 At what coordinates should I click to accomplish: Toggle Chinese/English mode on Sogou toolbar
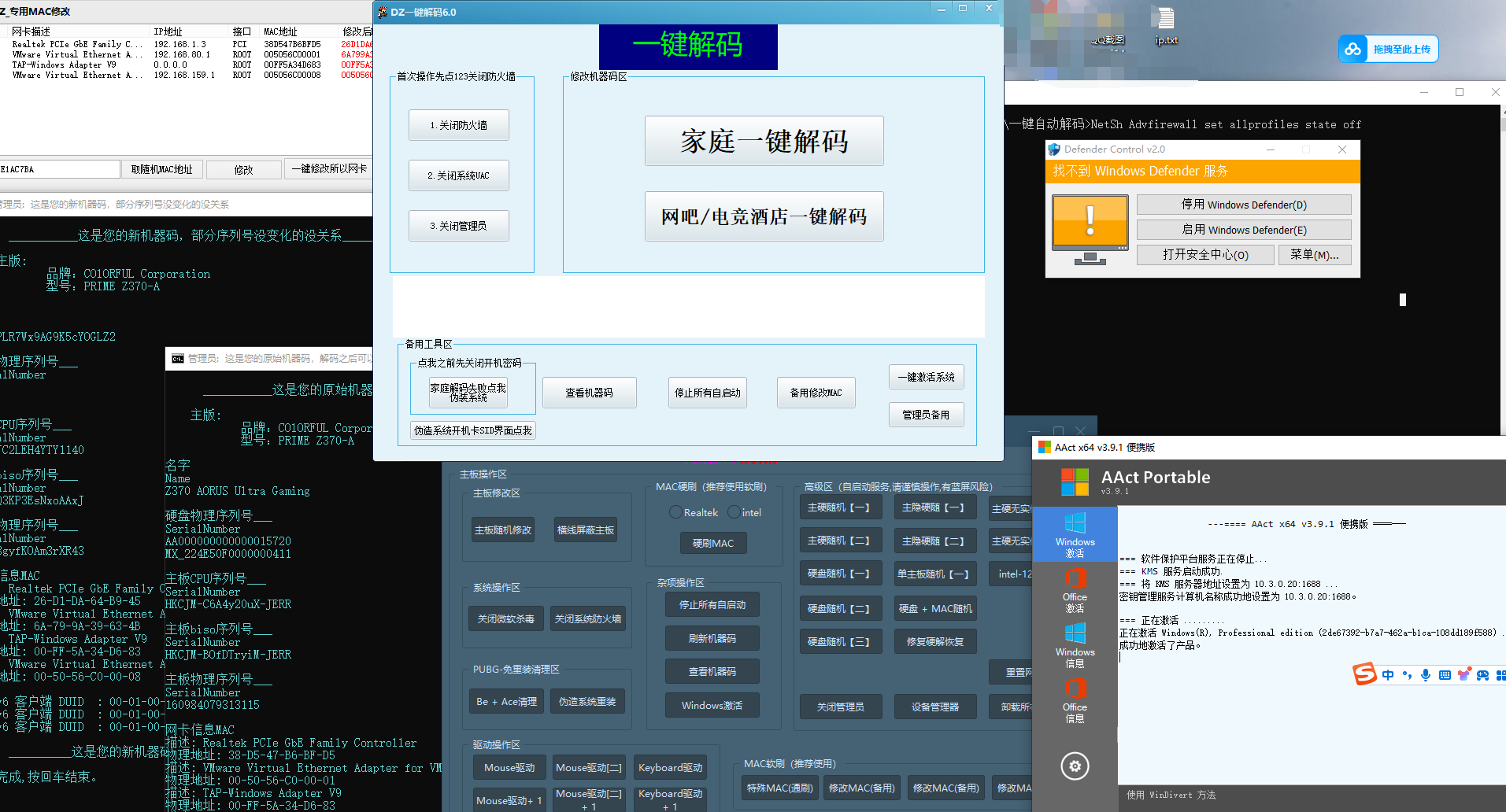1387,675
